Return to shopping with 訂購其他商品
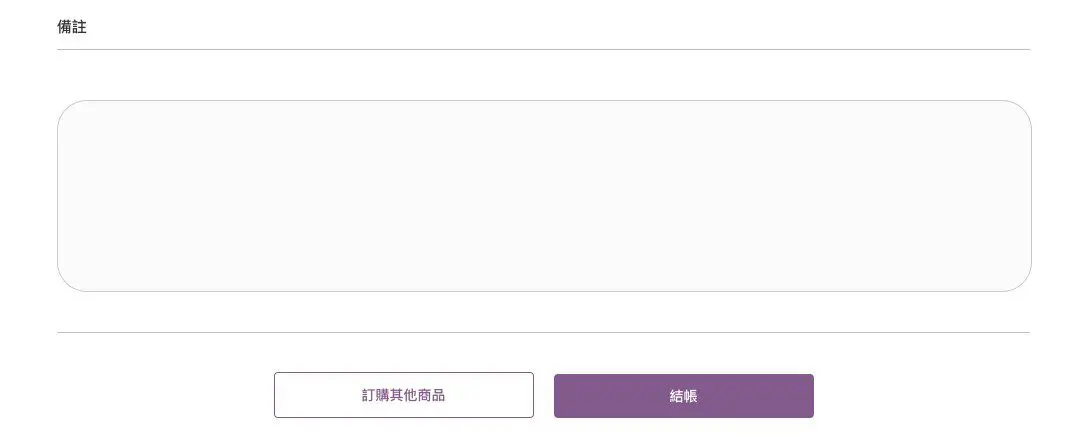 tap(403, 395)
